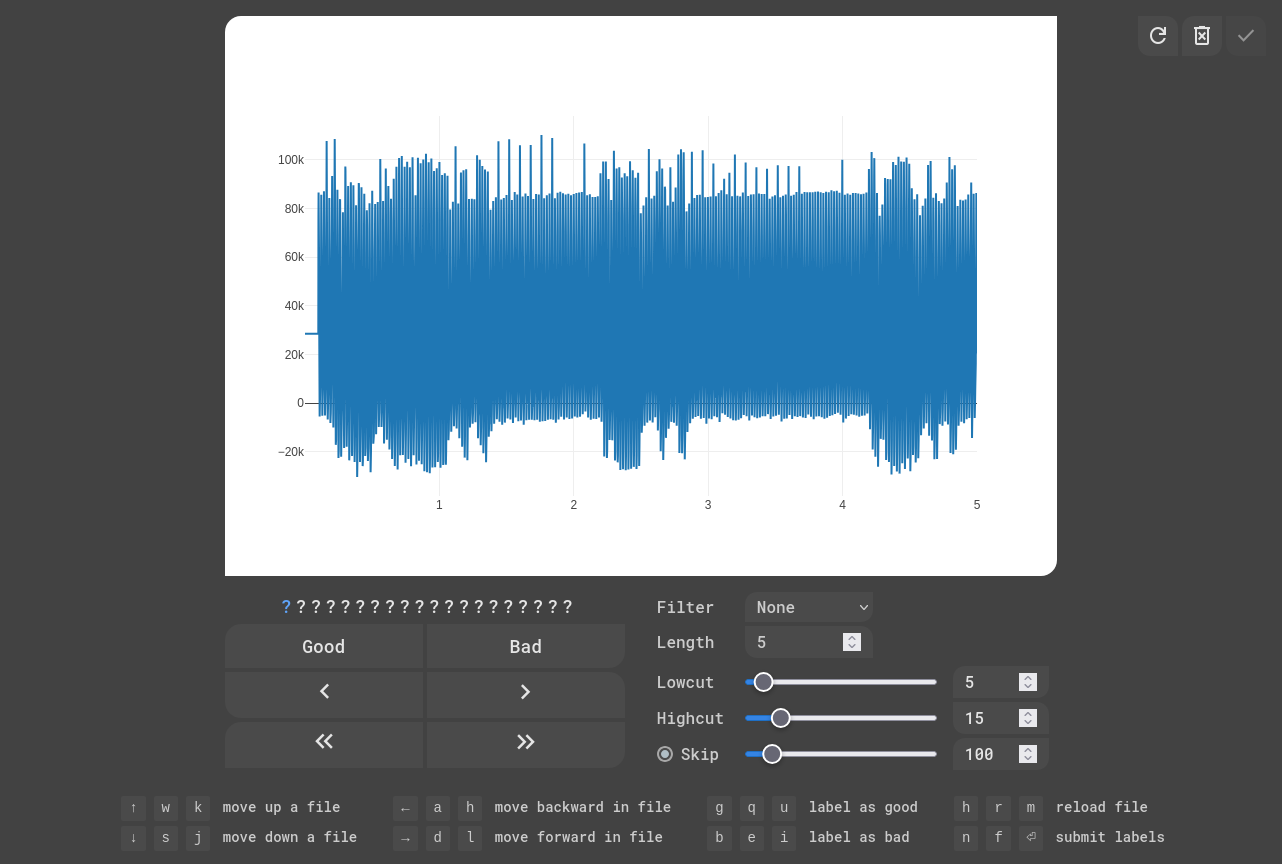The width and height of the screenshot is (1282, 864).
Task: Label the segment as Good
Action: 324,647
